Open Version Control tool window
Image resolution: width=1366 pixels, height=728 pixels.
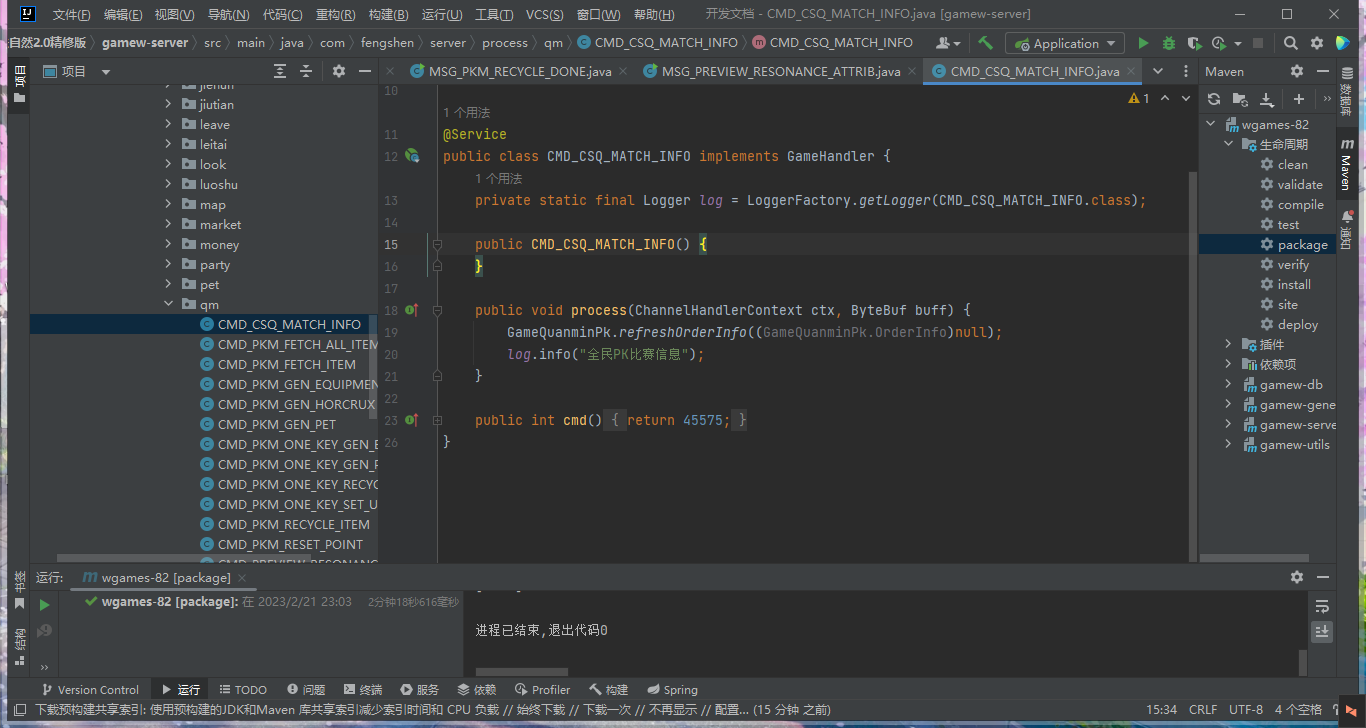coord(89,689)
